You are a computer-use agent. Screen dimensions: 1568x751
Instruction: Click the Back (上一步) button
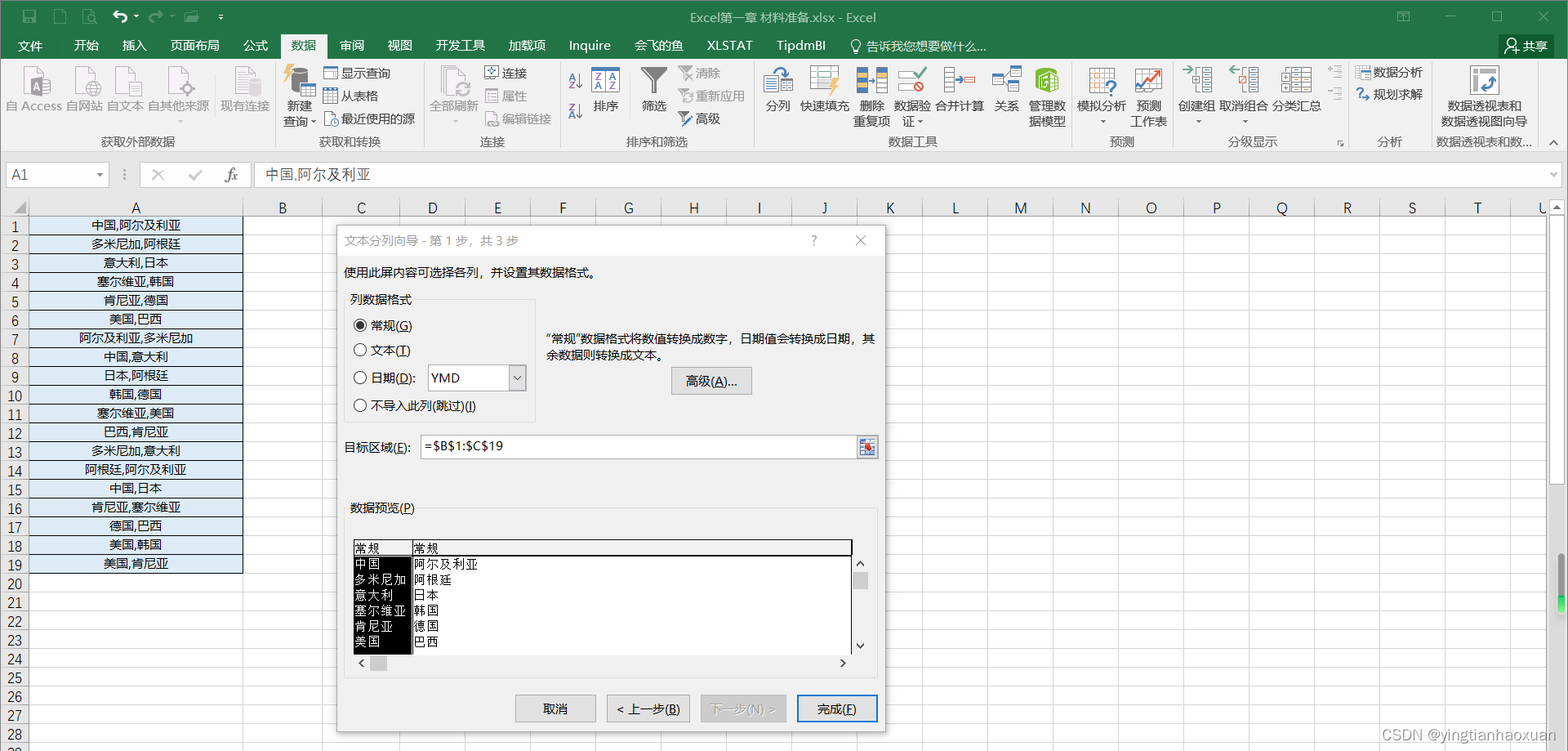coord(648,709)
